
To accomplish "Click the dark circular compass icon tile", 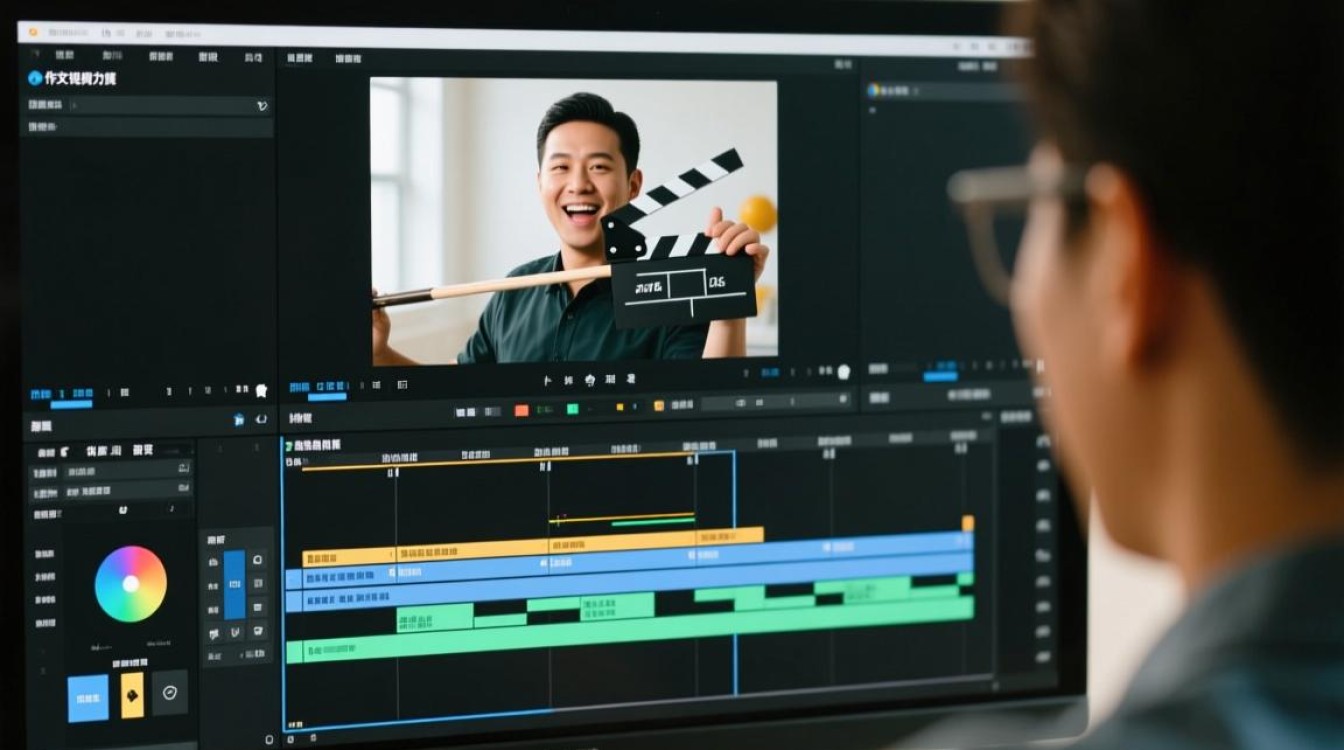I will (x=169, y=692).
